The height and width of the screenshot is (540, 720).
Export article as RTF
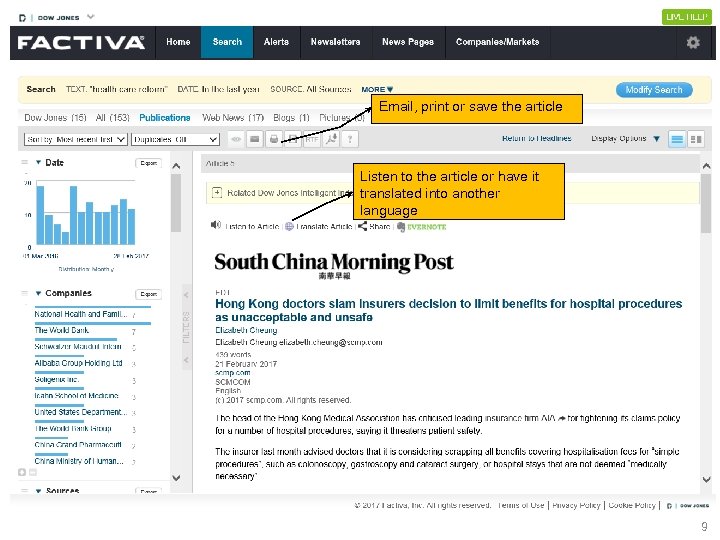tap(312, 139)
